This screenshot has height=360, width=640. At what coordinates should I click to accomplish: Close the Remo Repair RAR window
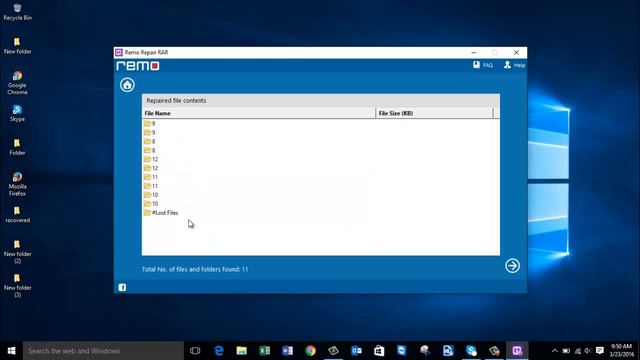point(516,52)
